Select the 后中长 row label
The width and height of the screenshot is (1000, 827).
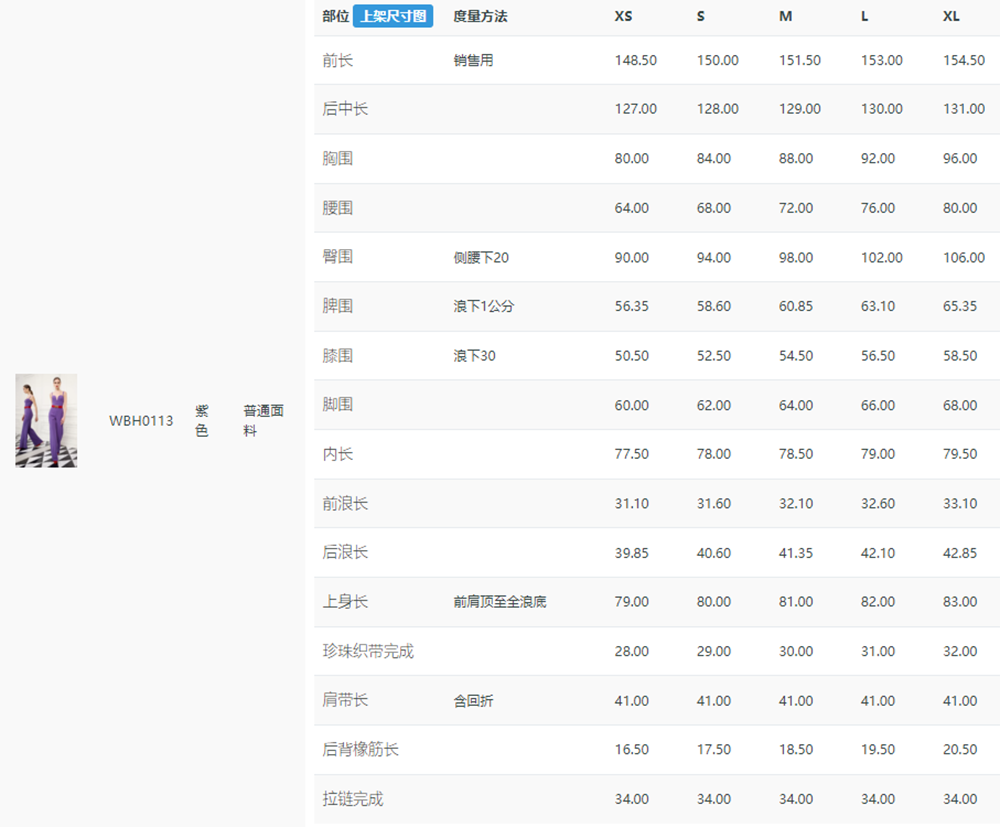pos(345,109)
